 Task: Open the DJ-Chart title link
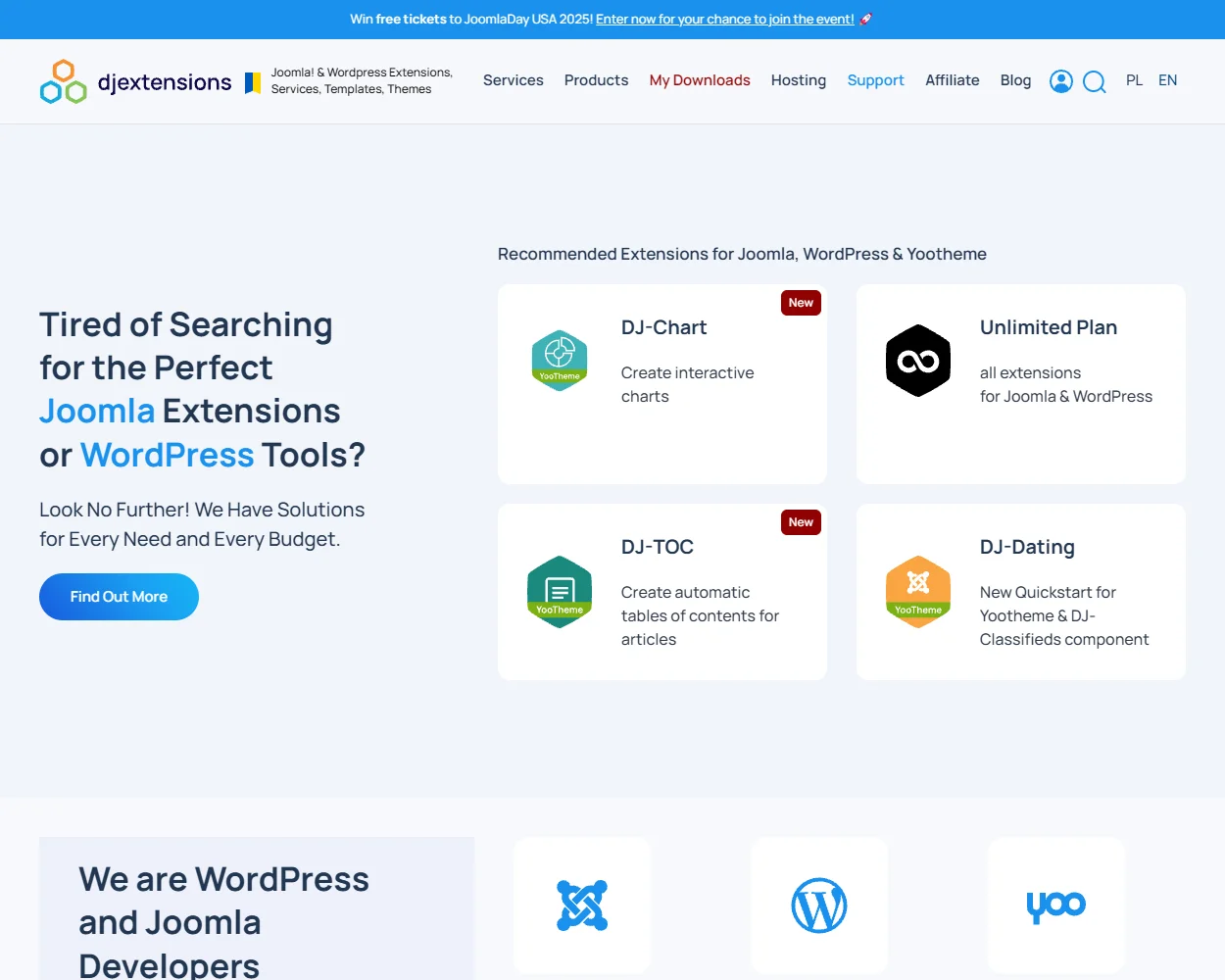pos(664,327)
